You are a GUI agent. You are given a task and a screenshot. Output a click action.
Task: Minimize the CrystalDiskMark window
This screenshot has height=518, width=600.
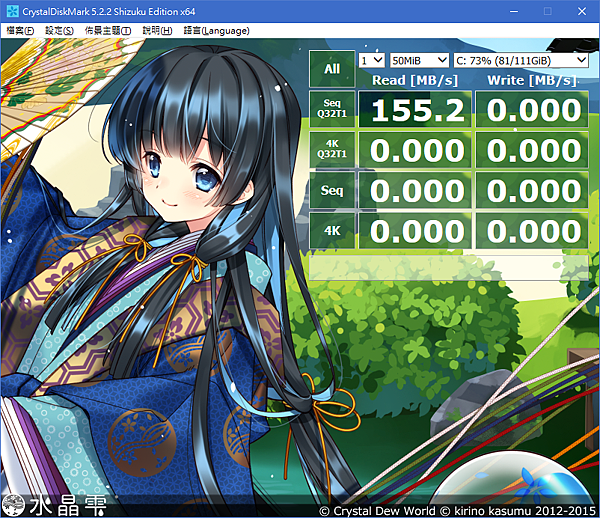514,11
